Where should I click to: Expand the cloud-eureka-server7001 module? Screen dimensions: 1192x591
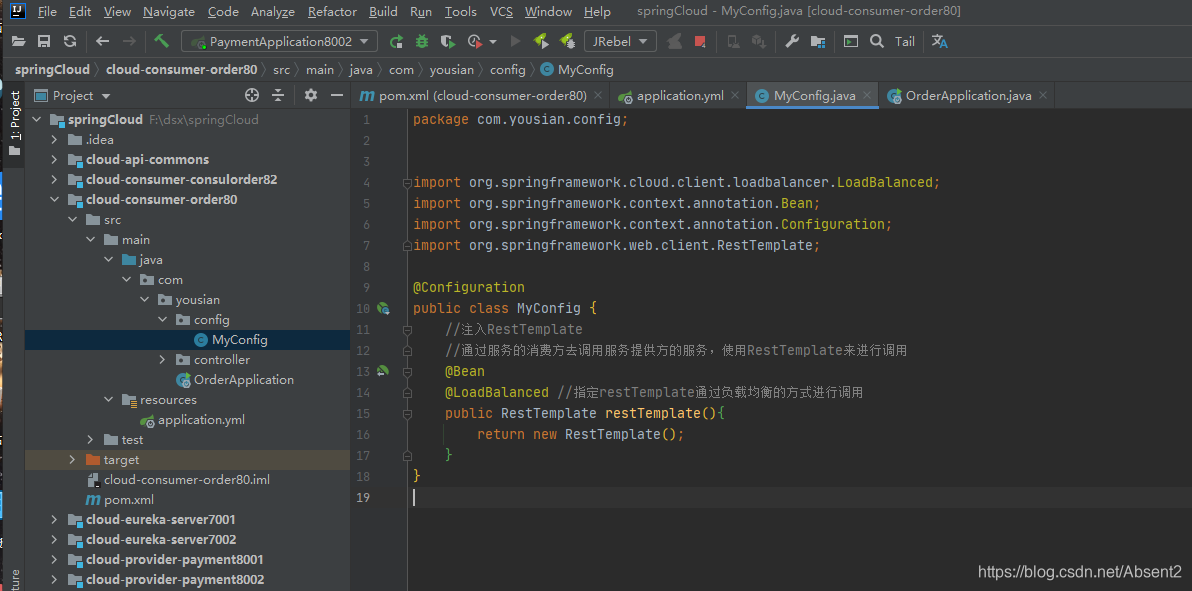point(54,520)
